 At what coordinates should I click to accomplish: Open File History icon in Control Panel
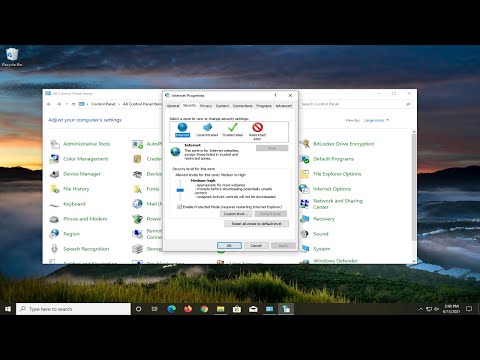pyautogui.click(x=55, y=189)
